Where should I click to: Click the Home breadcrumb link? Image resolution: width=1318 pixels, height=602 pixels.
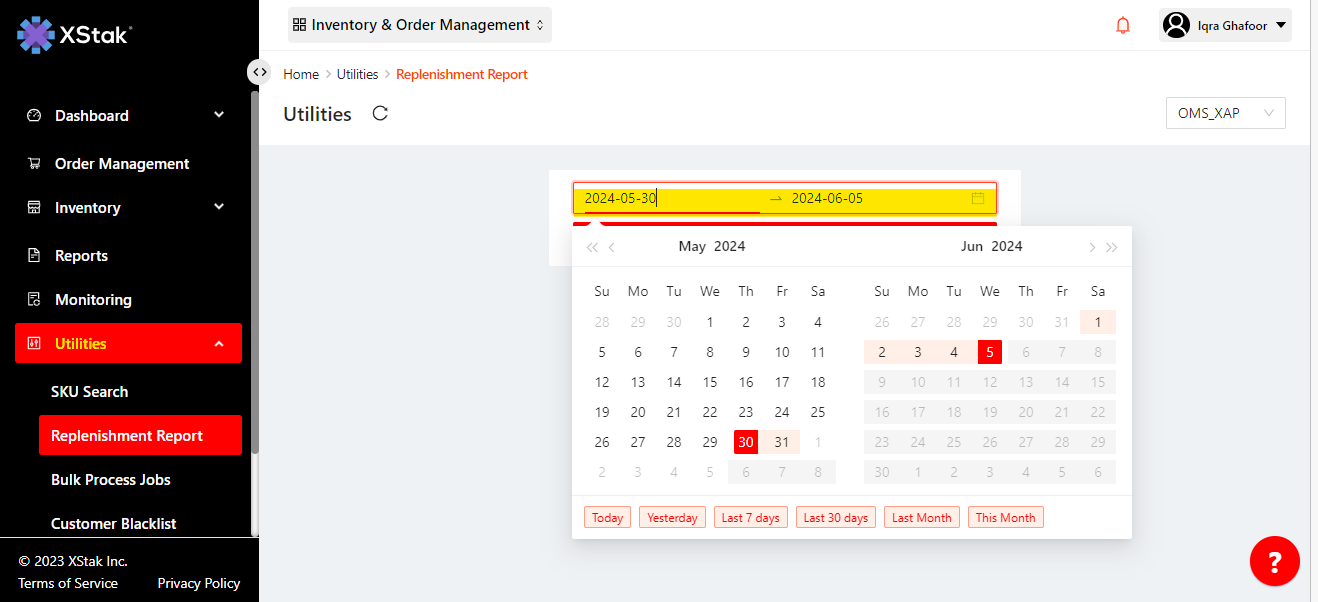click(301, 75)
